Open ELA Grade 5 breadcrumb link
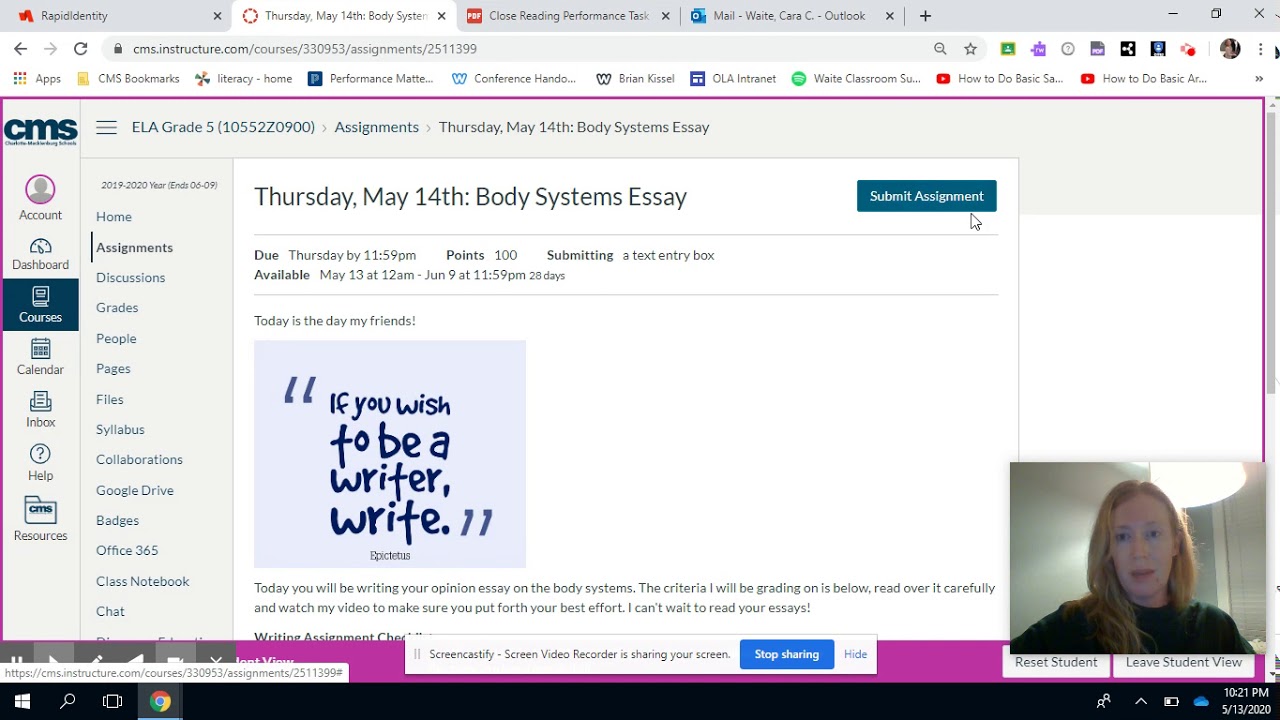 [x=223, y=127]
